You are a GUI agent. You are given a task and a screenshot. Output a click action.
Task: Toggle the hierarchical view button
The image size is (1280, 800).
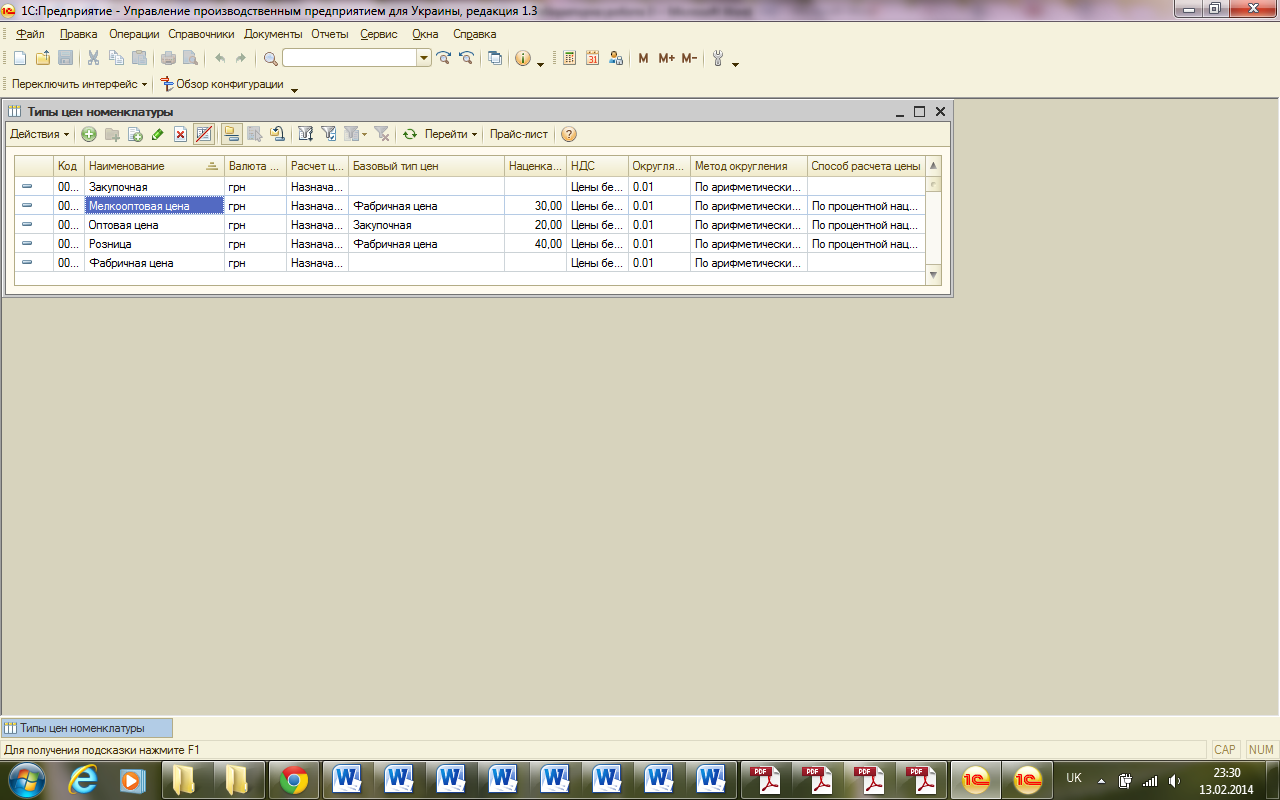click(x=232, y=134)
